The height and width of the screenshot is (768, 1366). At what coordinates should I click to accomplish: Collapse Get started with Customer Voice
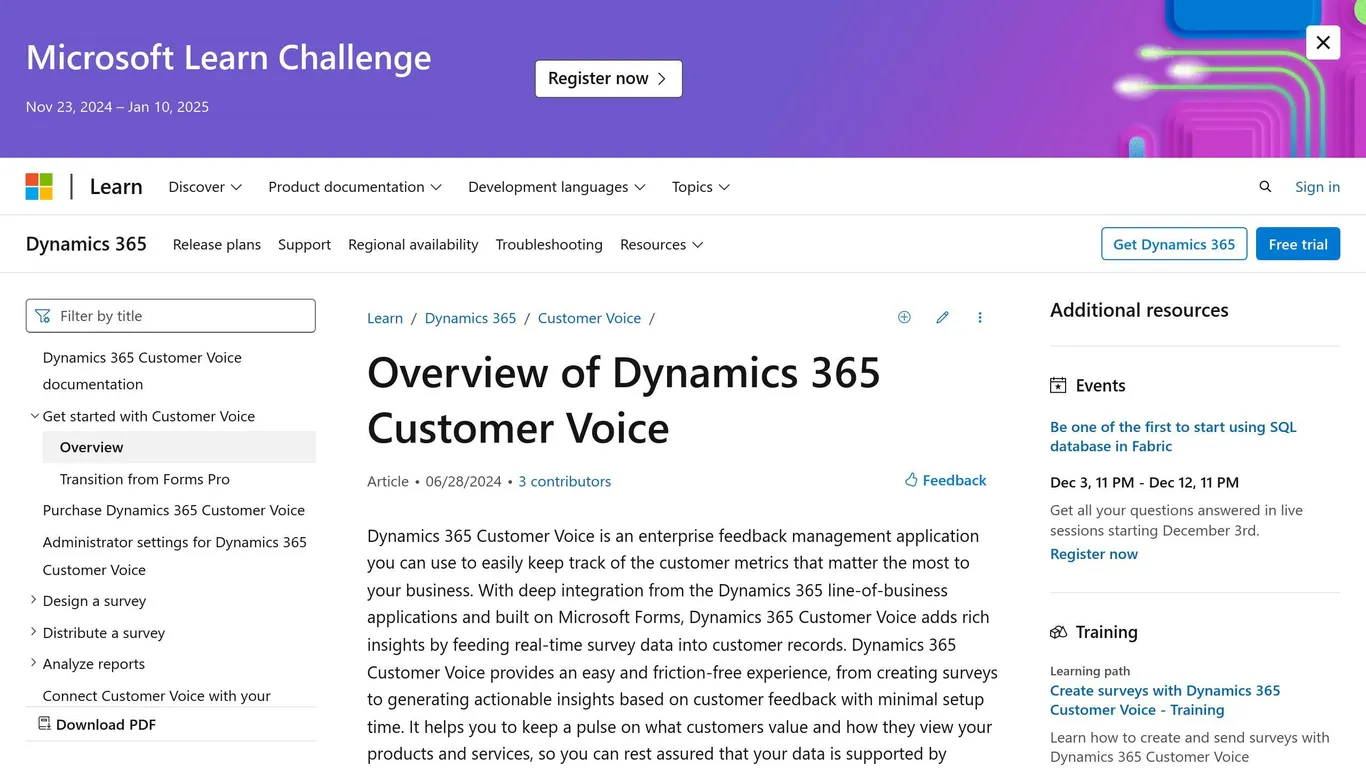coord(35,416)
